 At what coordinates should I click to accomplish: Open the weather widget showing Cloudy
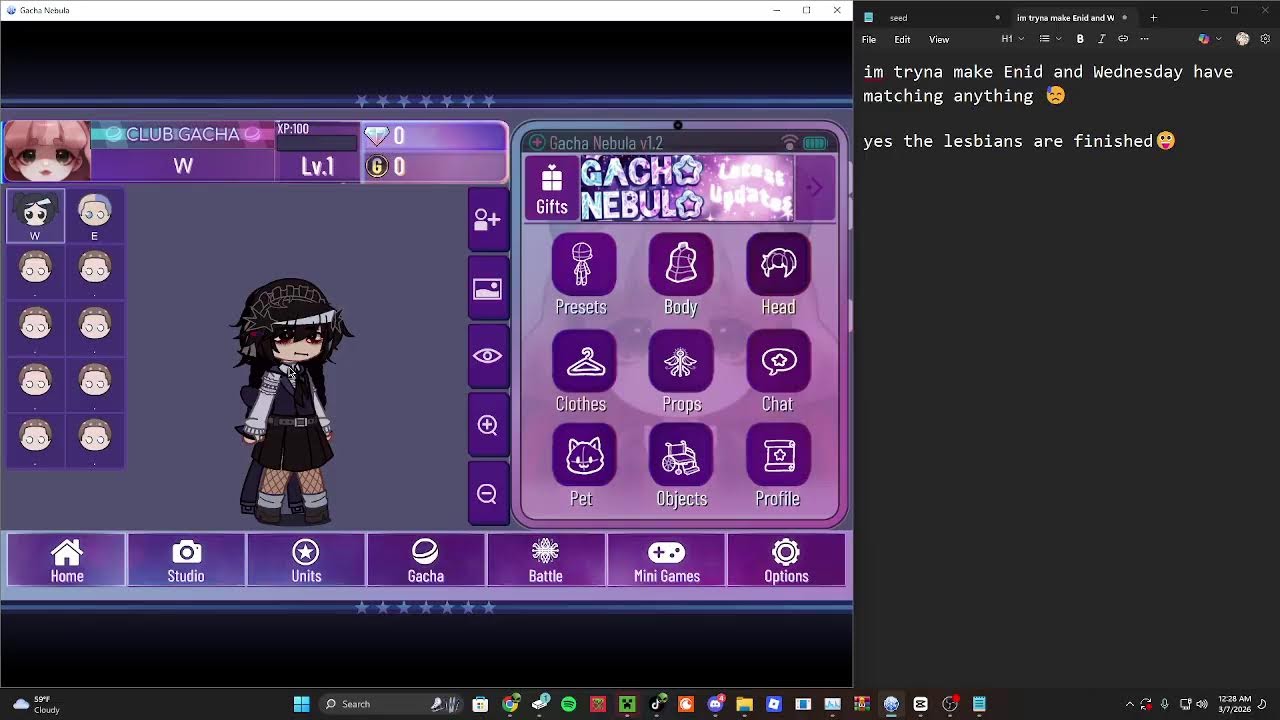pyautogui.click(x=35, y=704)
